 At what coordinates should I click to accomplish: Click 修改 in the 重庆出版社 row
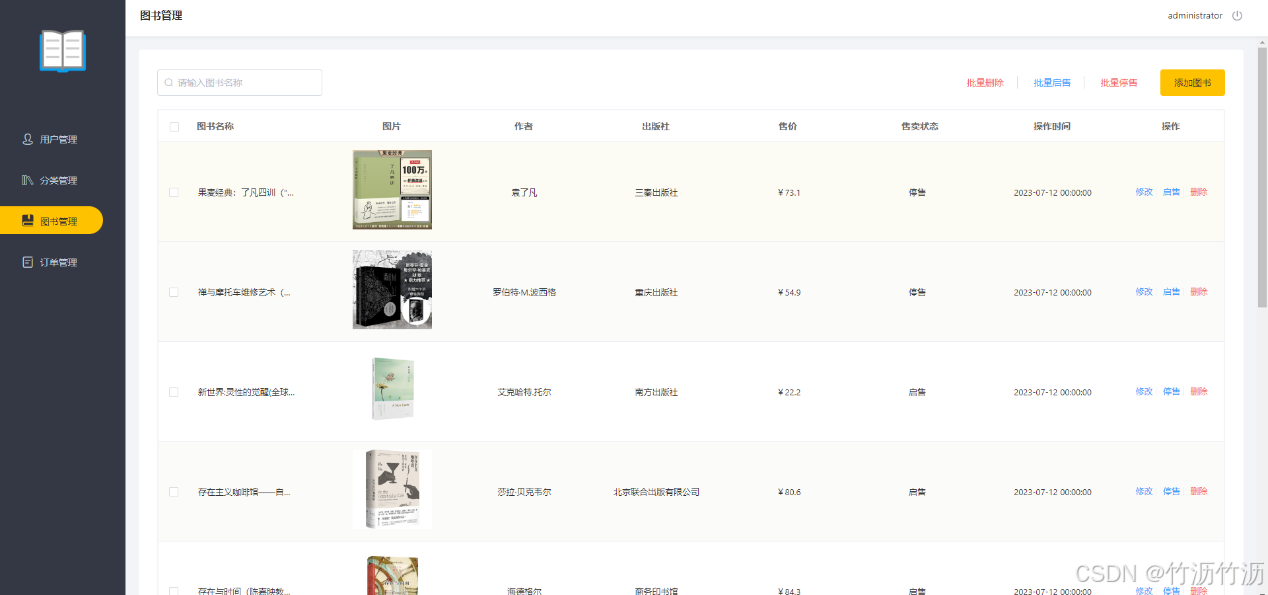click(1144, 292)
